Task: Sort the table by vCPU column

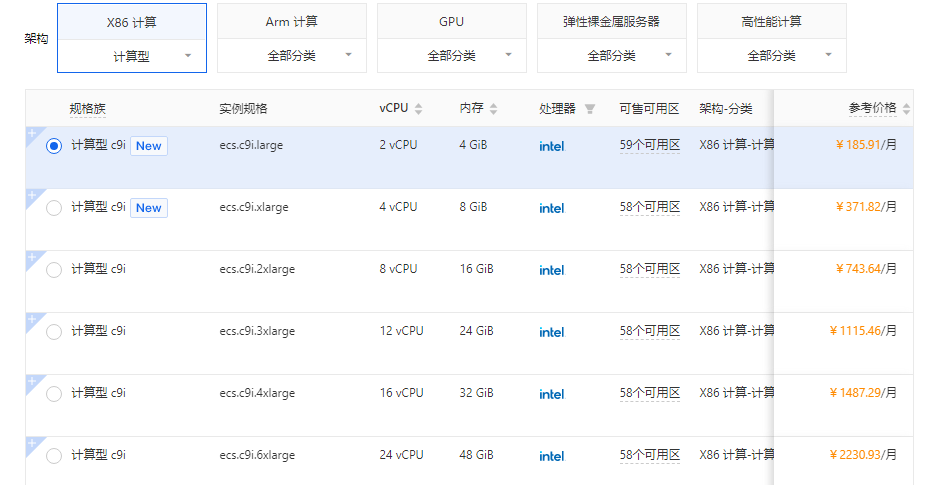Action: (x=419, y=109)
